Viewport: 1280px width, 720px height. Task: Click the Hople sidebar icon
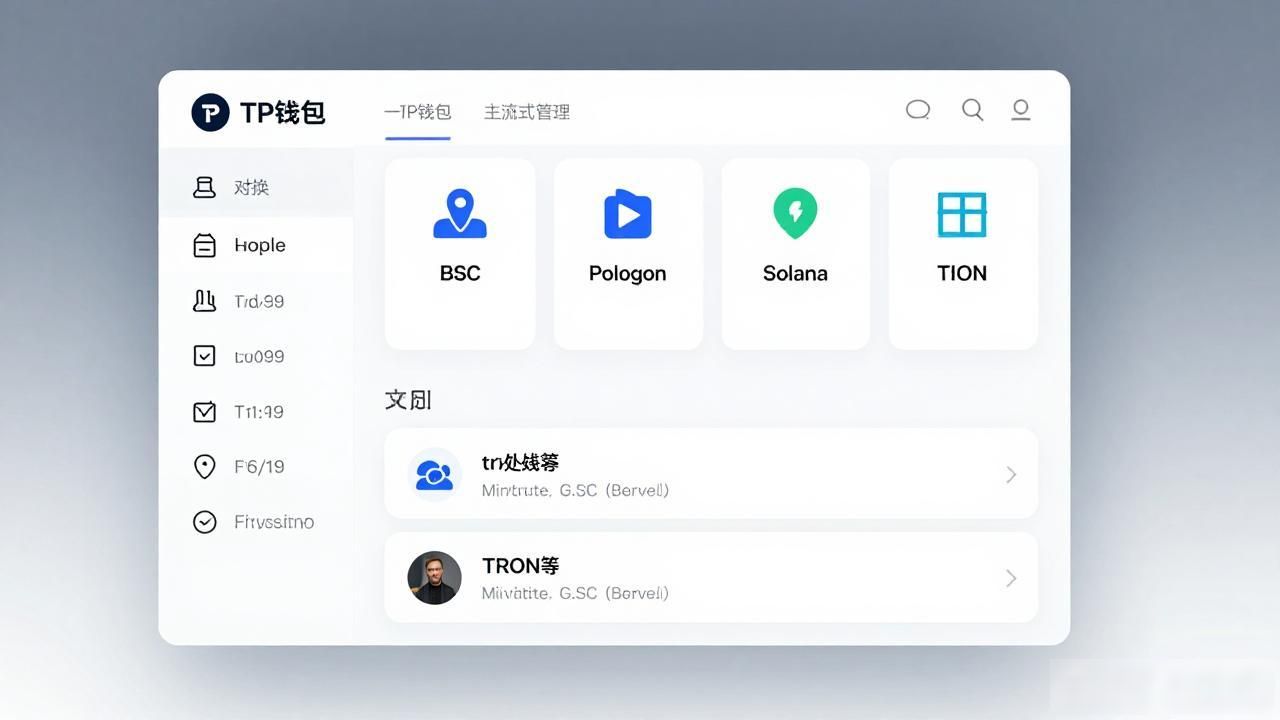coord(204,245)
